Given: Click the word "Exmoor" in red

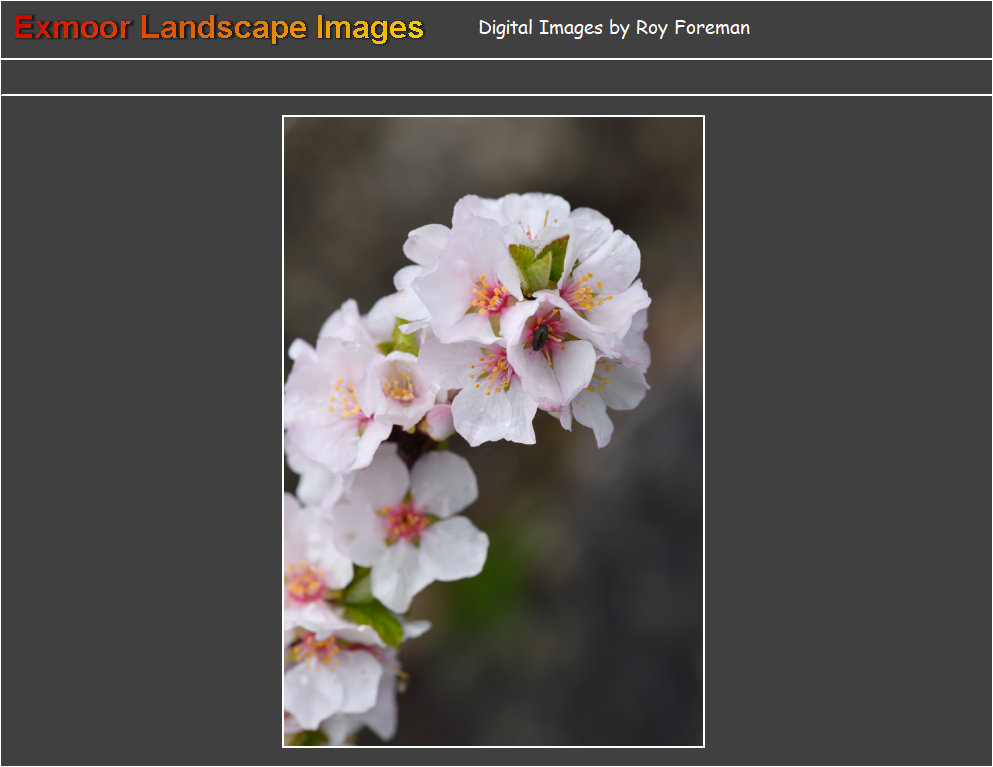Looking at the screenshot, I should 72,28.
